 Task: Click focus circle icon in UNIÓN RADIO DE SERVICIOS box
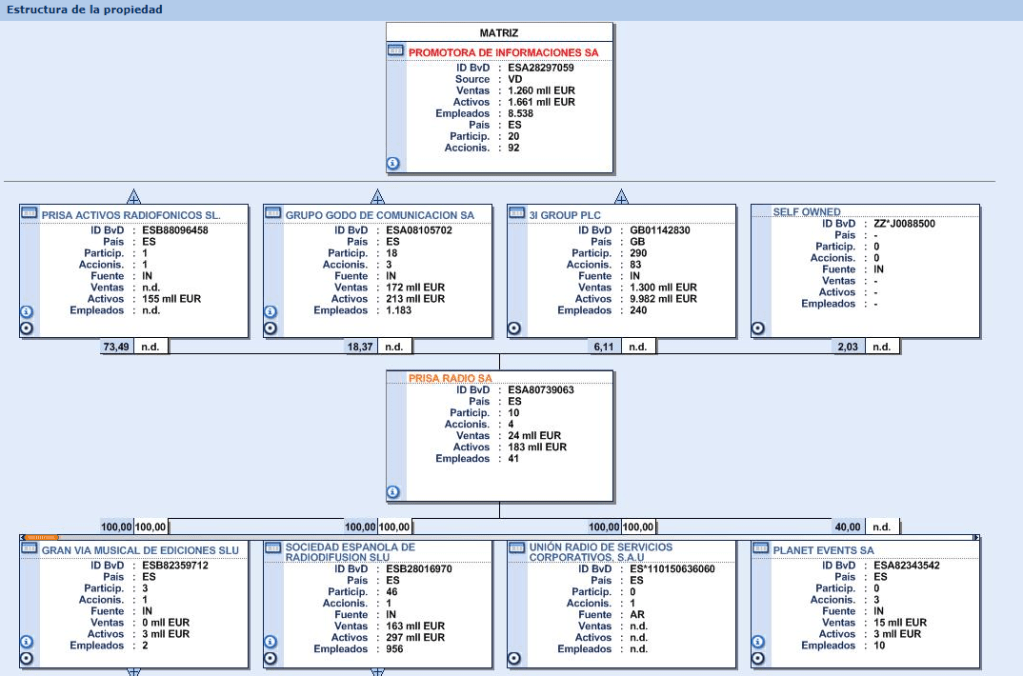514,658
